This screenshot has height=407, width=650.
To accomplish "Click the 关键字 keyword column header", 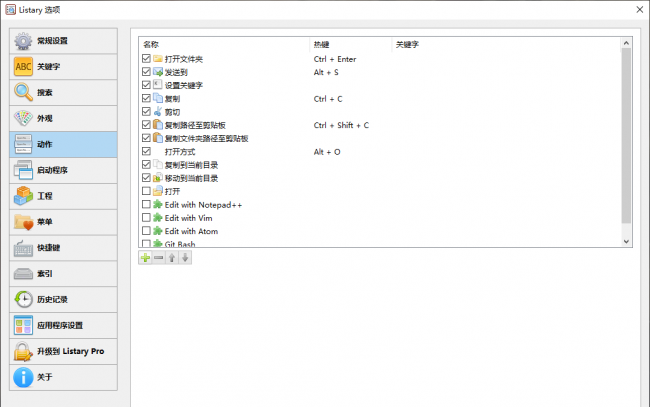I will point(506,44).
